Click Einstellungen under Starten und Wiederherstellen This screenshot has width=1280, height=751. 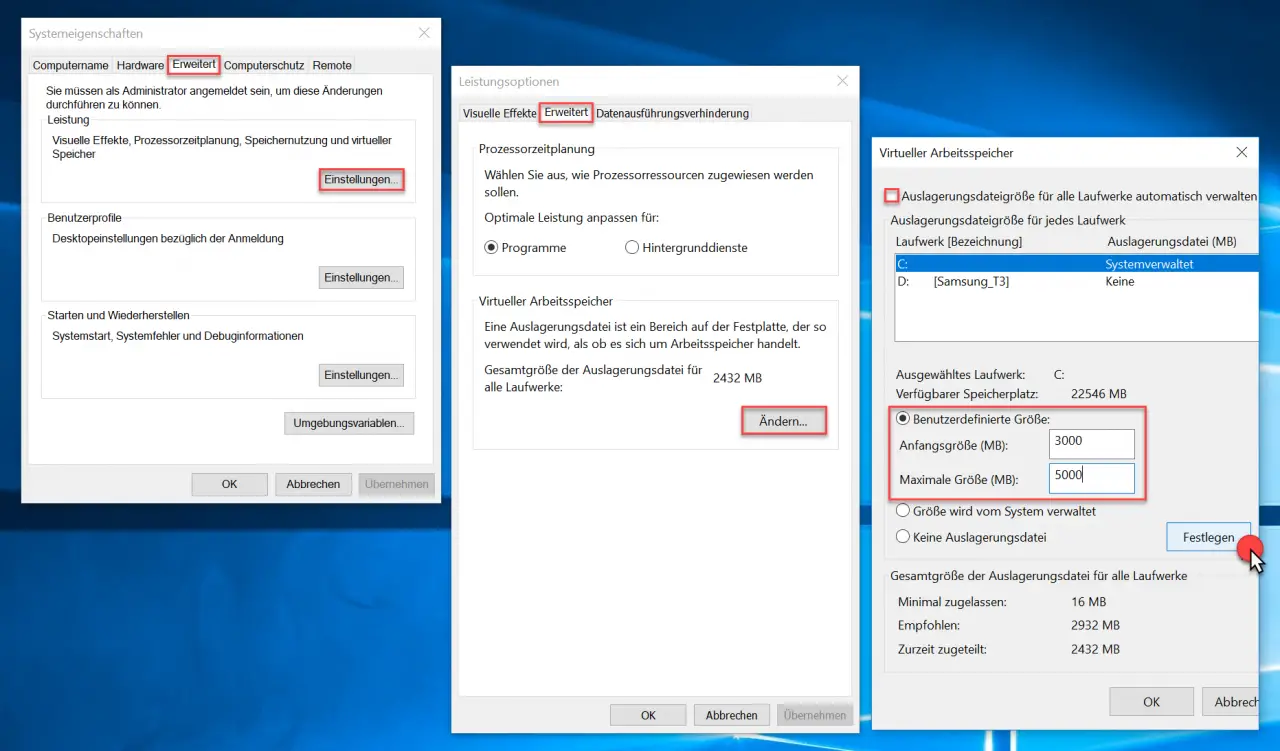[360, 374]
